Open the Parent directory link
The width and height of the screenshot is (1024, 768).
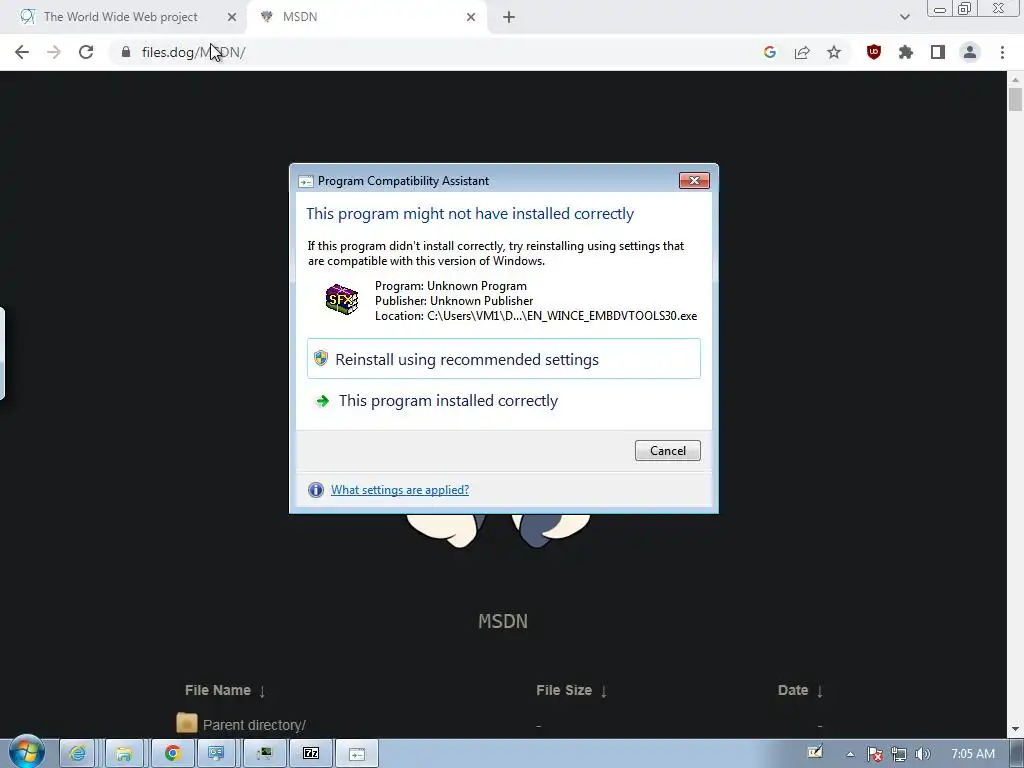pos(254,725)
